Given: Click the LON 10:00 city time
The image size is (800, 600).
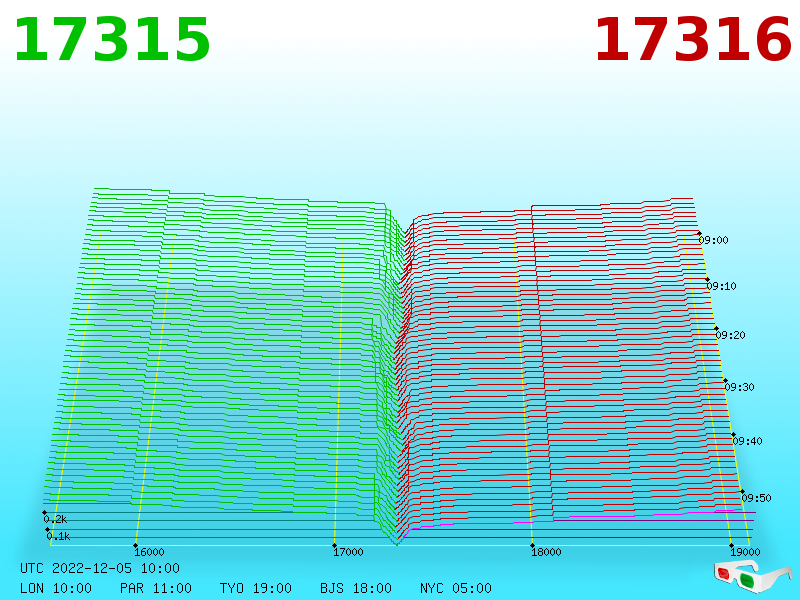Looking at the screenshot, I should [56, 588].
